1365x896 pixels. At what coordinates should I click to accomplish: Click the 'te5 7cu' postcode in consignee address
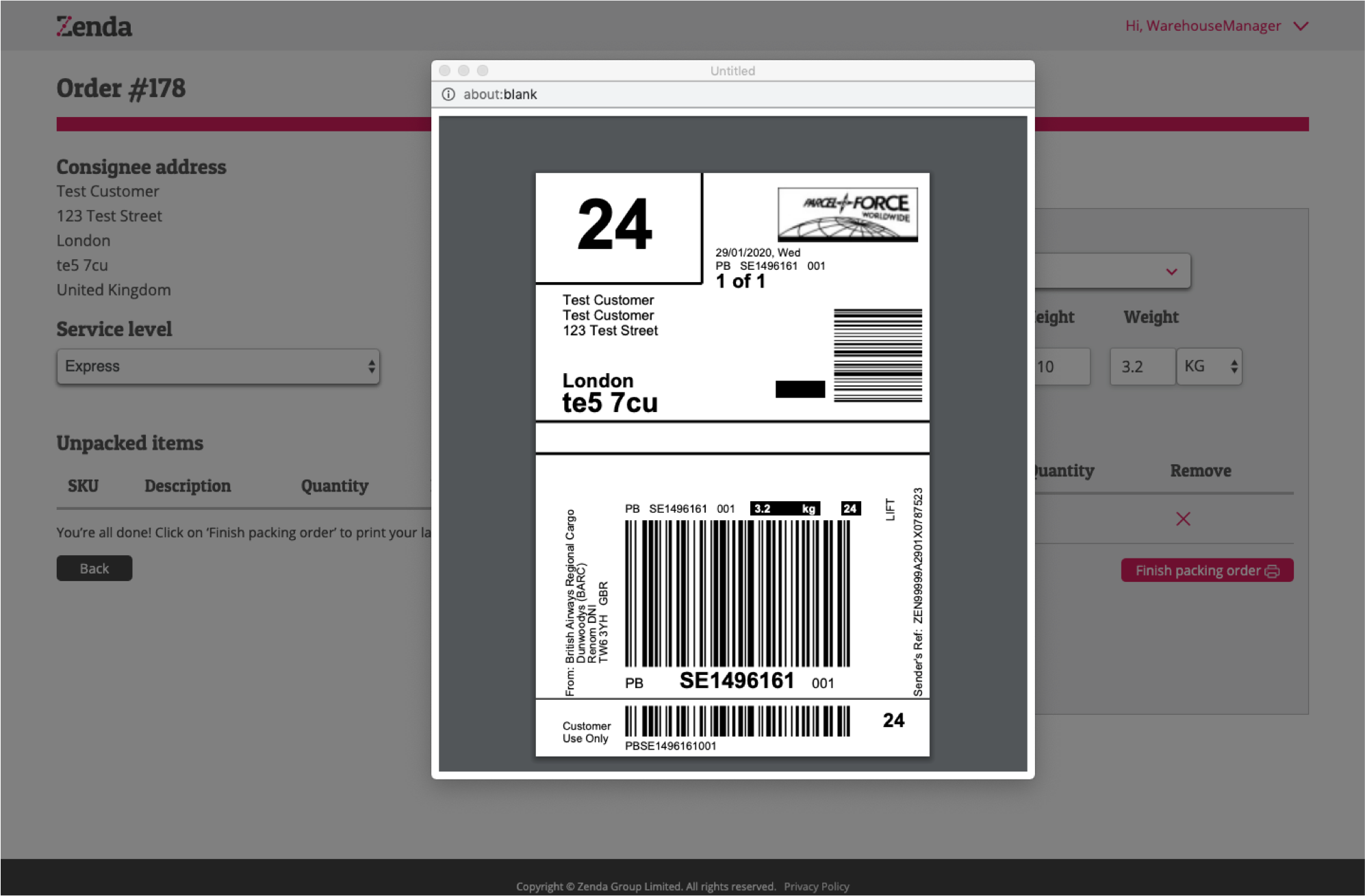pos(82,265)
